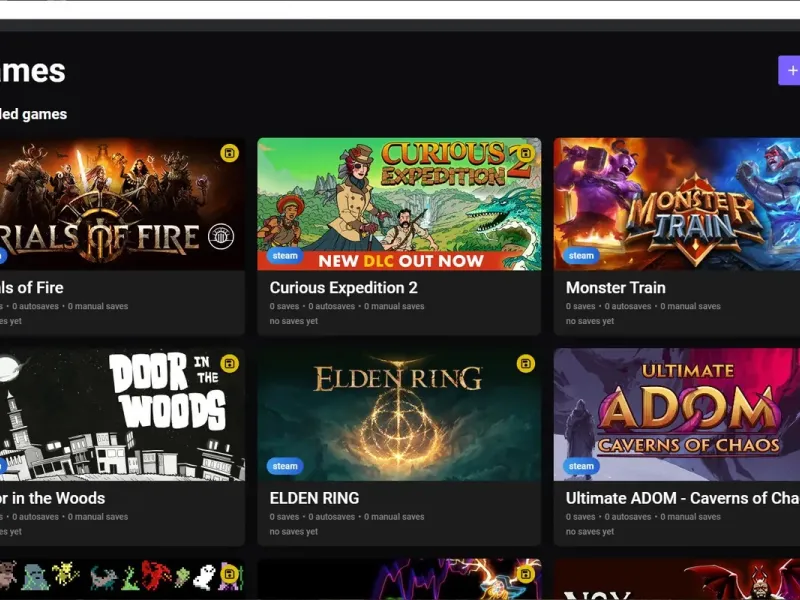Image resolution: width=800 pixels, height=600 pixels.
Task: Click 'no saves yet' under Curious Expedition 2
Action: (x=293, y=321)
